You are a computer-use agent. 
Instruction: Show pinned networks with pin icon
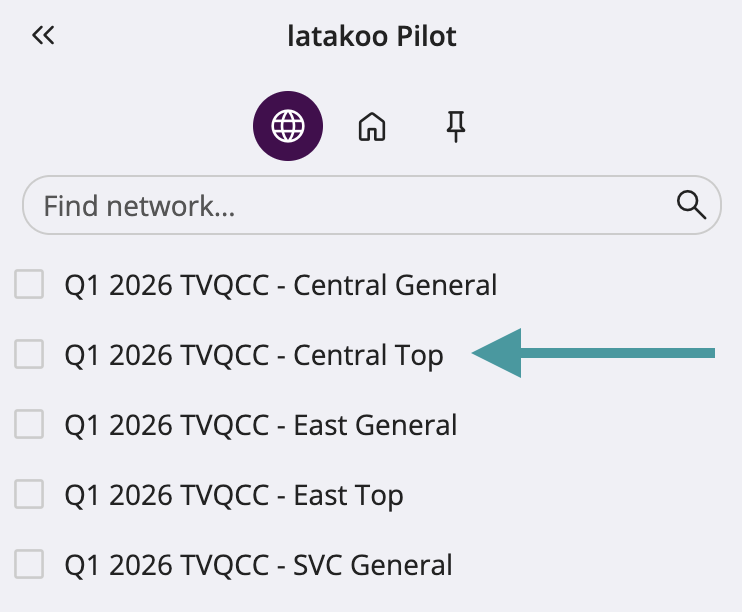(x=456, y=126)
